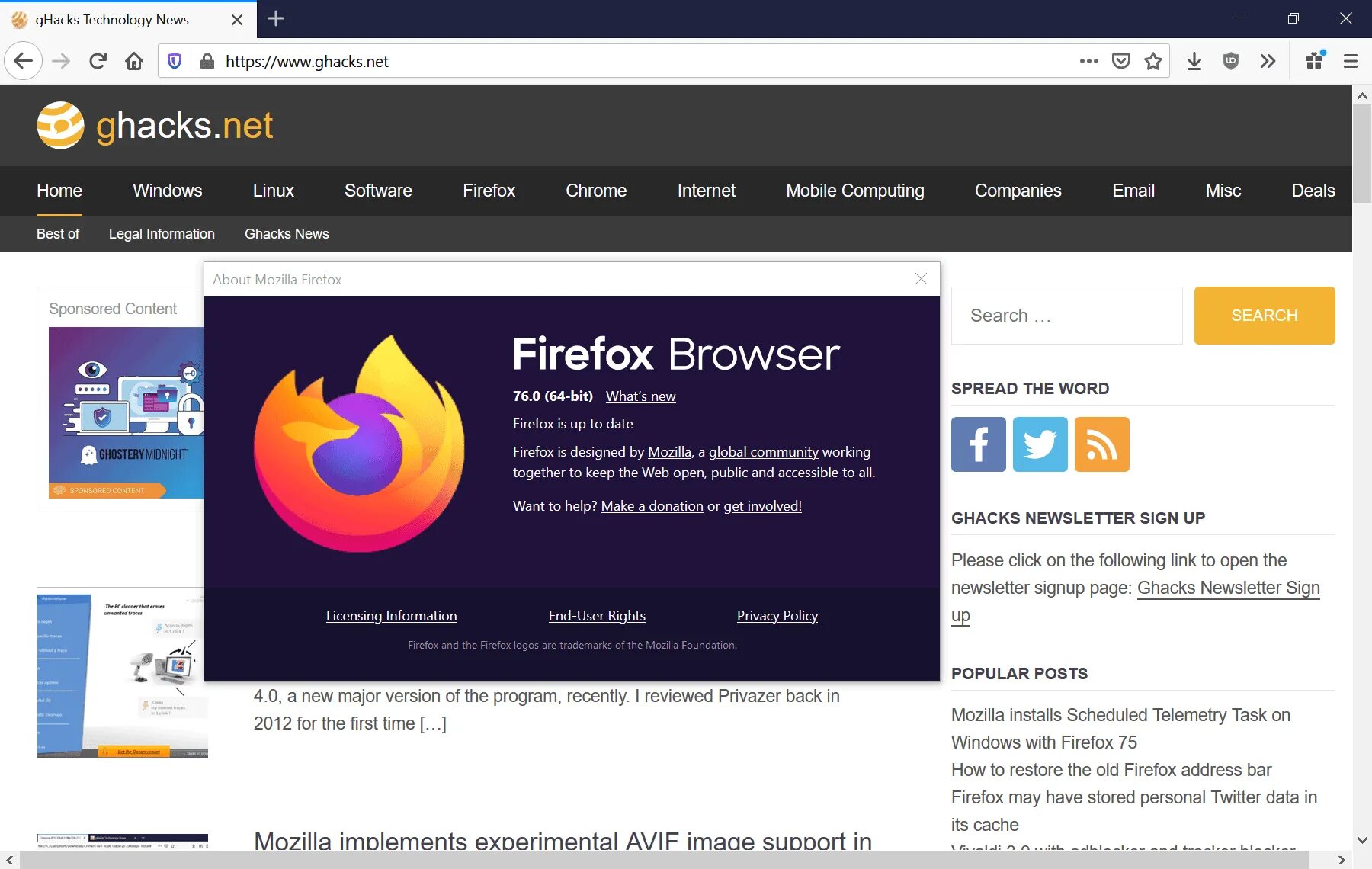The image size is (1372, 869).
Task: Open the Linux category
Action: (274, 191)
